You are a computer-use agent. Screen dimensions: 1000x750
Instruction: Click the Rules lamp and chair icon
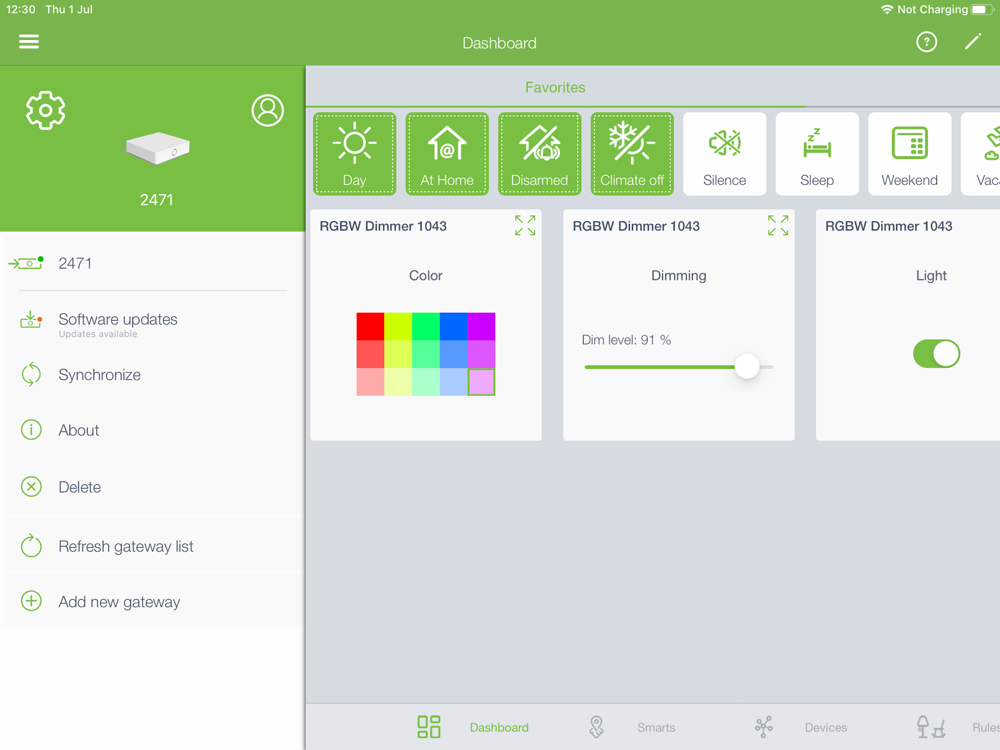coord(930,726)
